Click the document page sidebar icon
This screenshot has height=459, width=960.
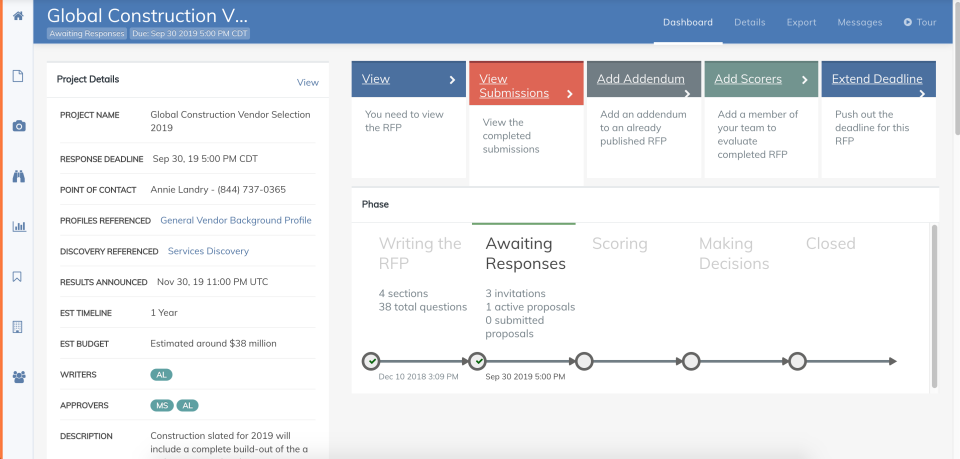(x=18, y=76)
